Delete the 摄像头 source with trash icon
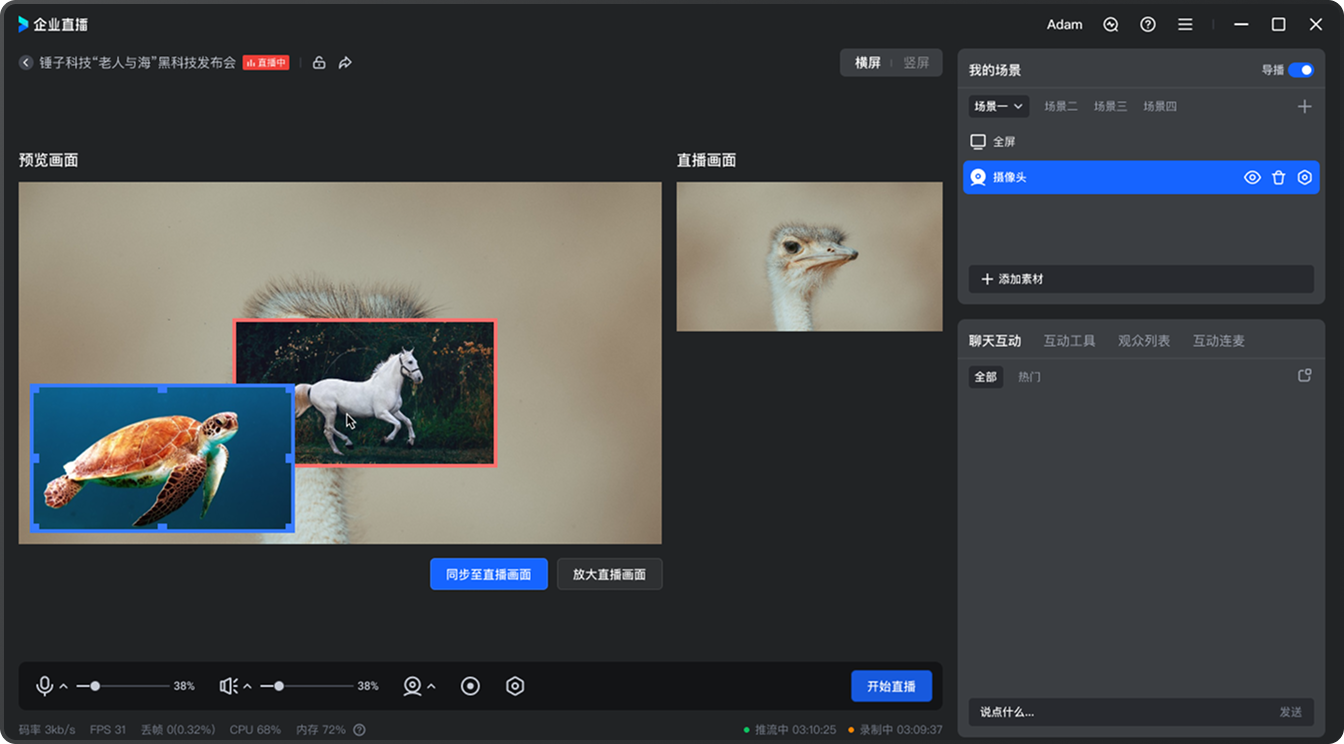The height and width of the screenshot is (744, 1344). click(x=1278, y=178)
